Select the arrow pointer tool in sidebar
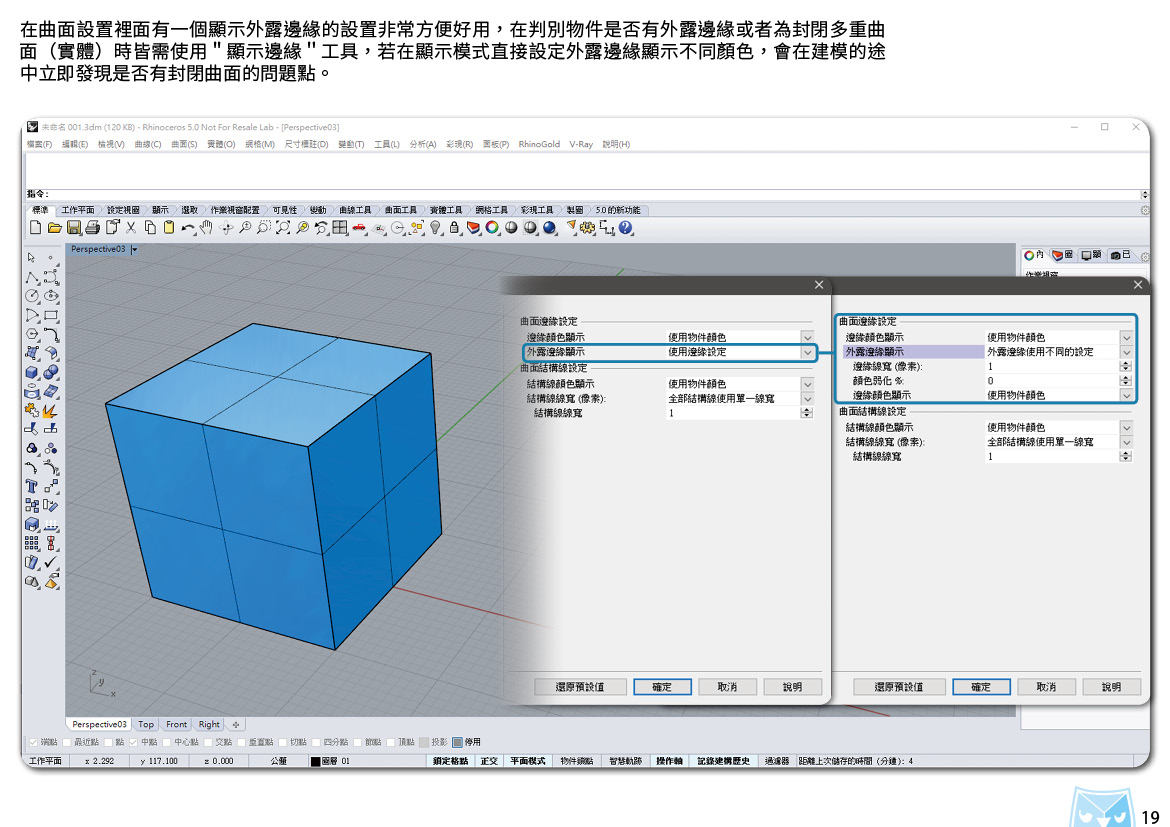1170x827 pixels. pyautogui.click(x=31, y=258)
